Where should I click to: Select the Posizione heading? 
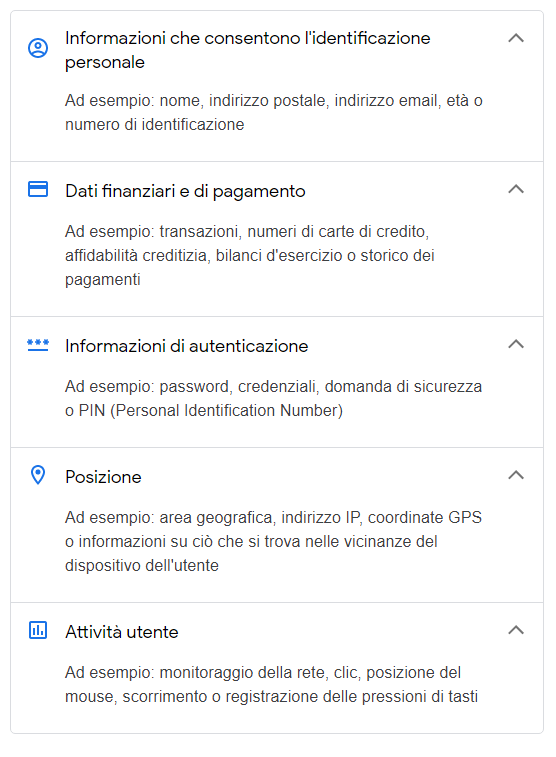103,477
